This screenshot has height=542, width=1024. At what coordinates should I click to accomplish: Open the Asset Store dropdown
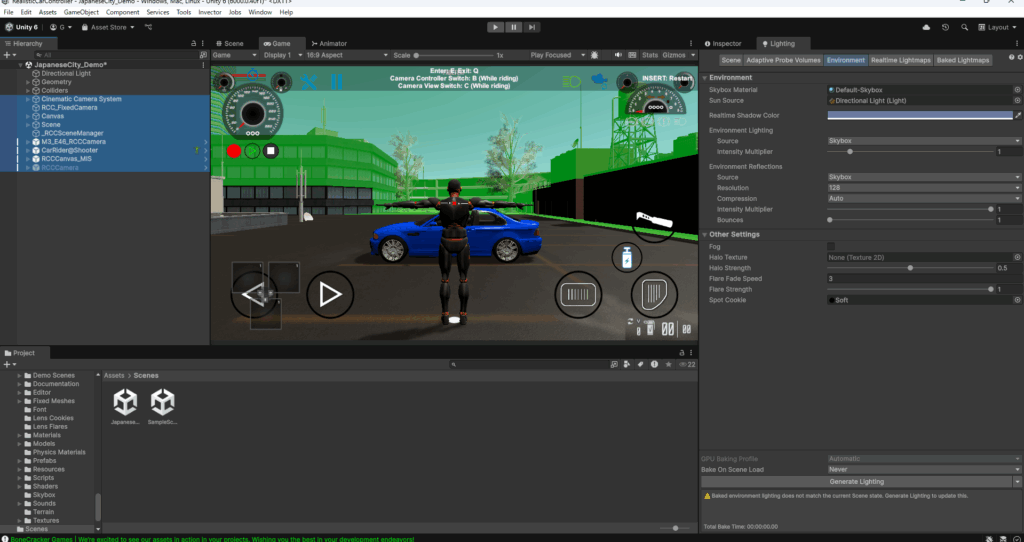click(x=108, y=27)
